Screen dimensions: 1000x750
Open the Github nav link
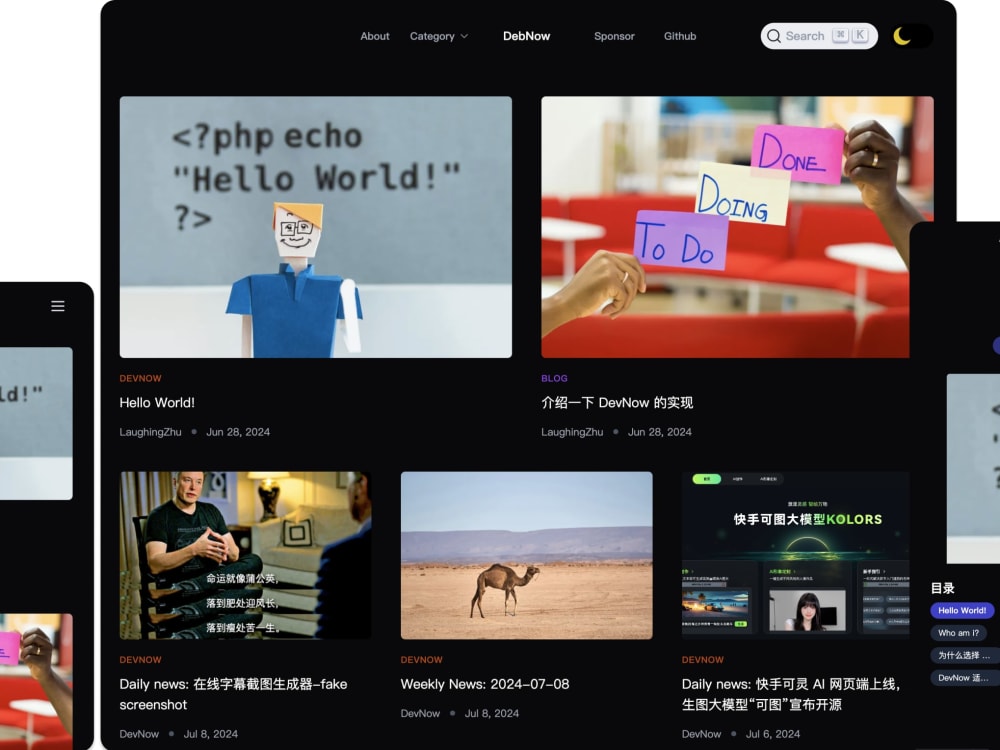pyautogui.click(x=680, y=36)
